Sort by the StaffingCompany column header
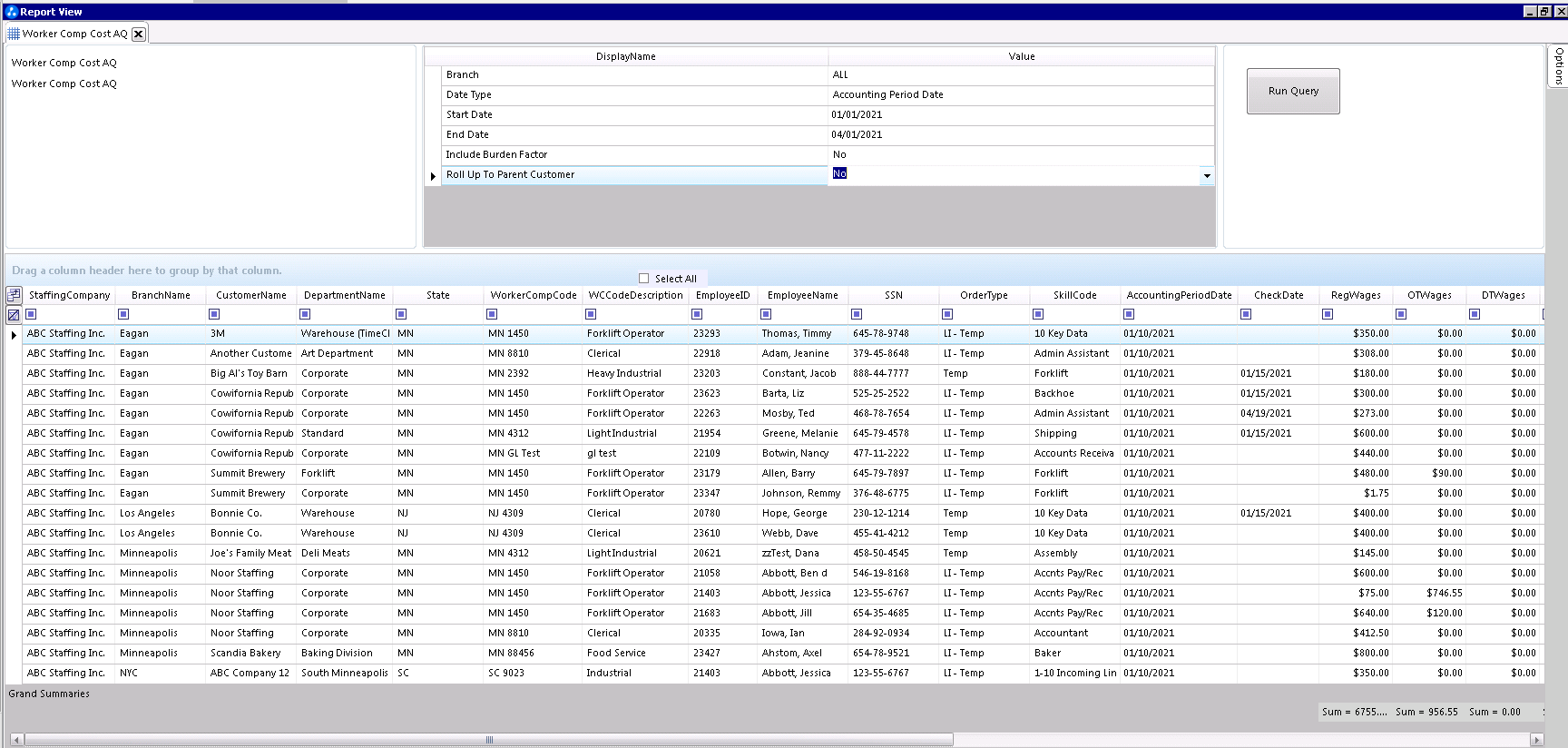Image resolution: width=1568 pixels, height=748 pixels. click(x=69, y=296)
